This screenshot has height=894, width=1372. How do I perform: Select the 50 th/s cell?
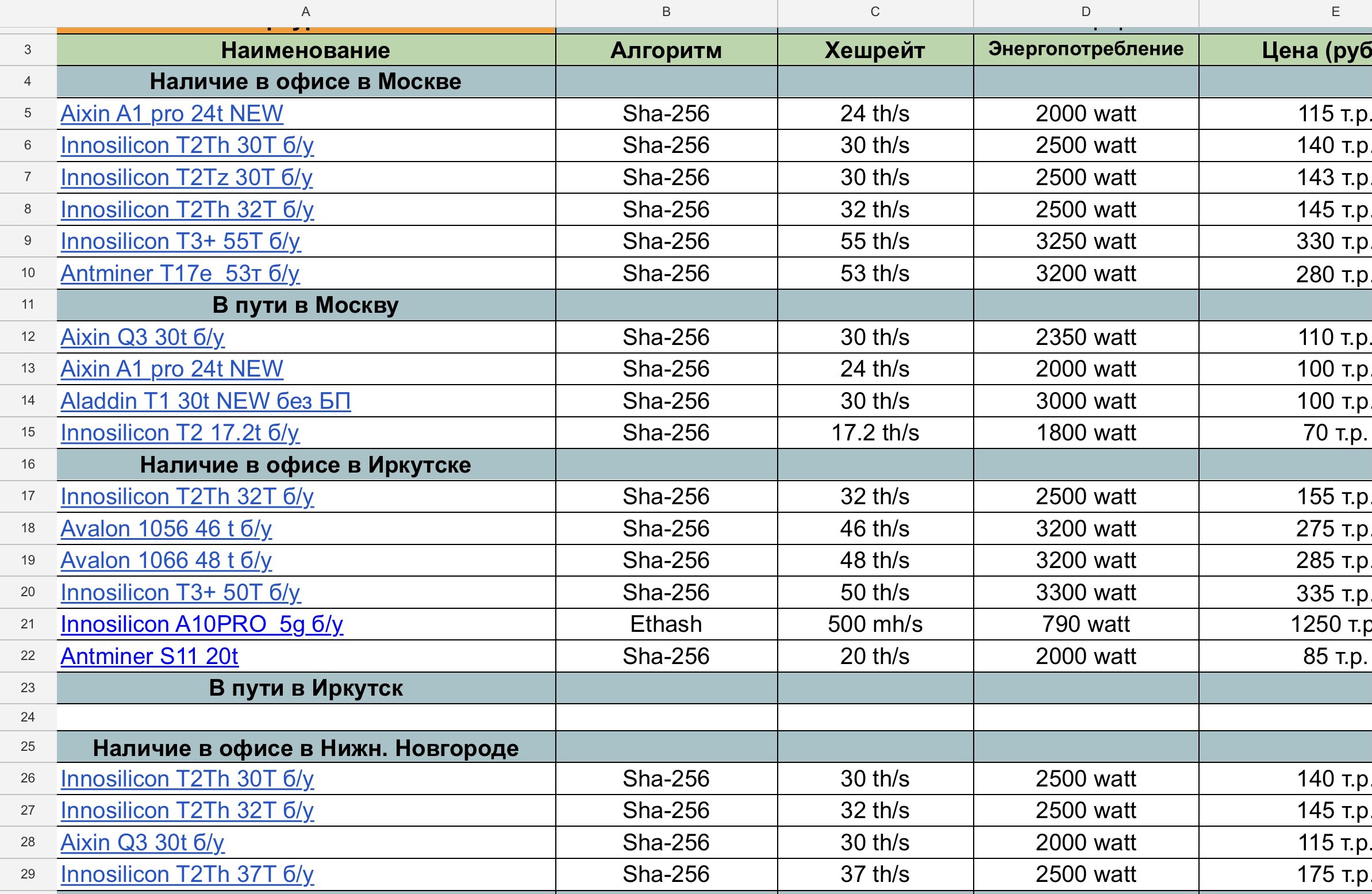click(875, 592)
